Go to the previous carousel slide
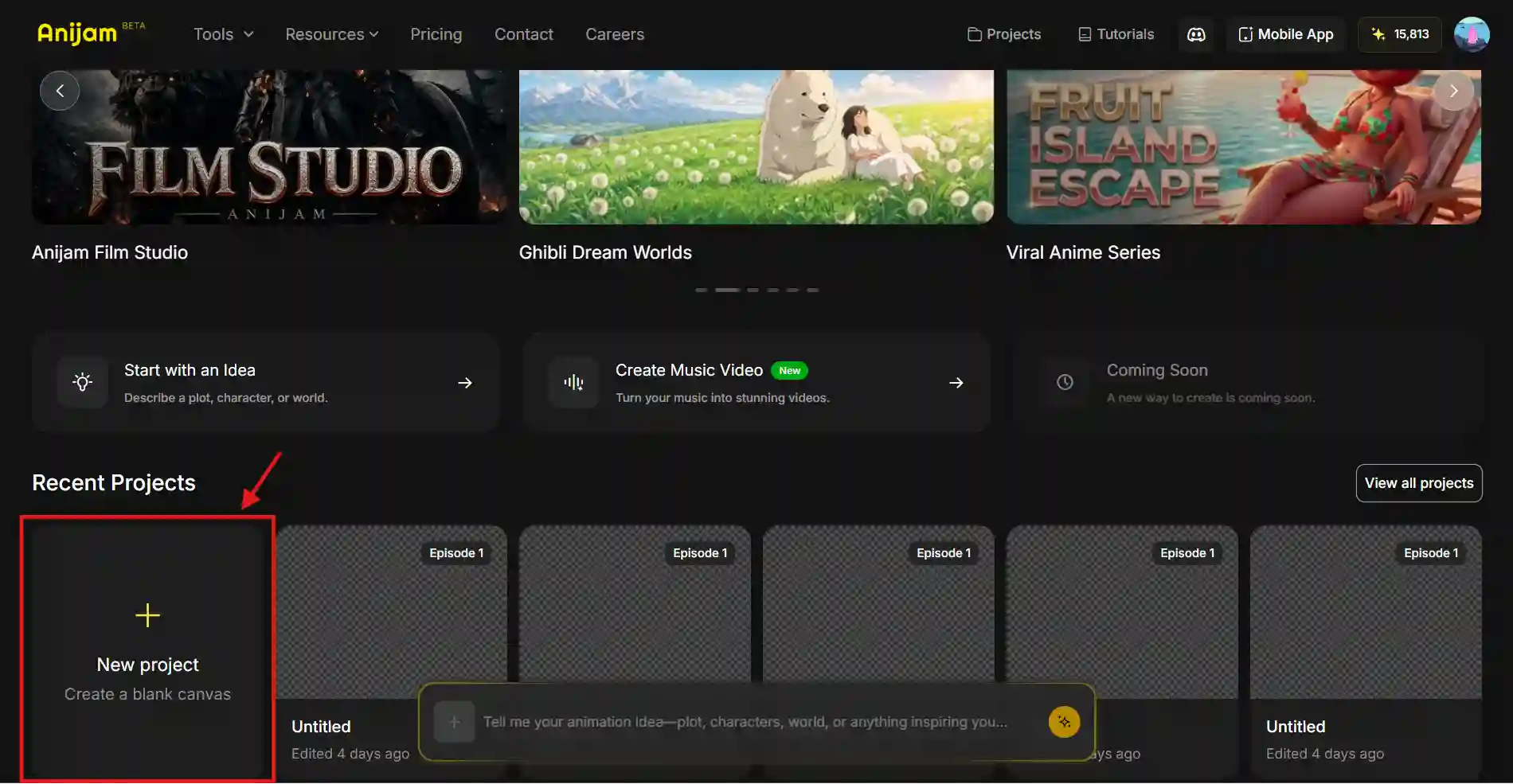This screenshot has height=784, width=1513. (x=60, y=91)
